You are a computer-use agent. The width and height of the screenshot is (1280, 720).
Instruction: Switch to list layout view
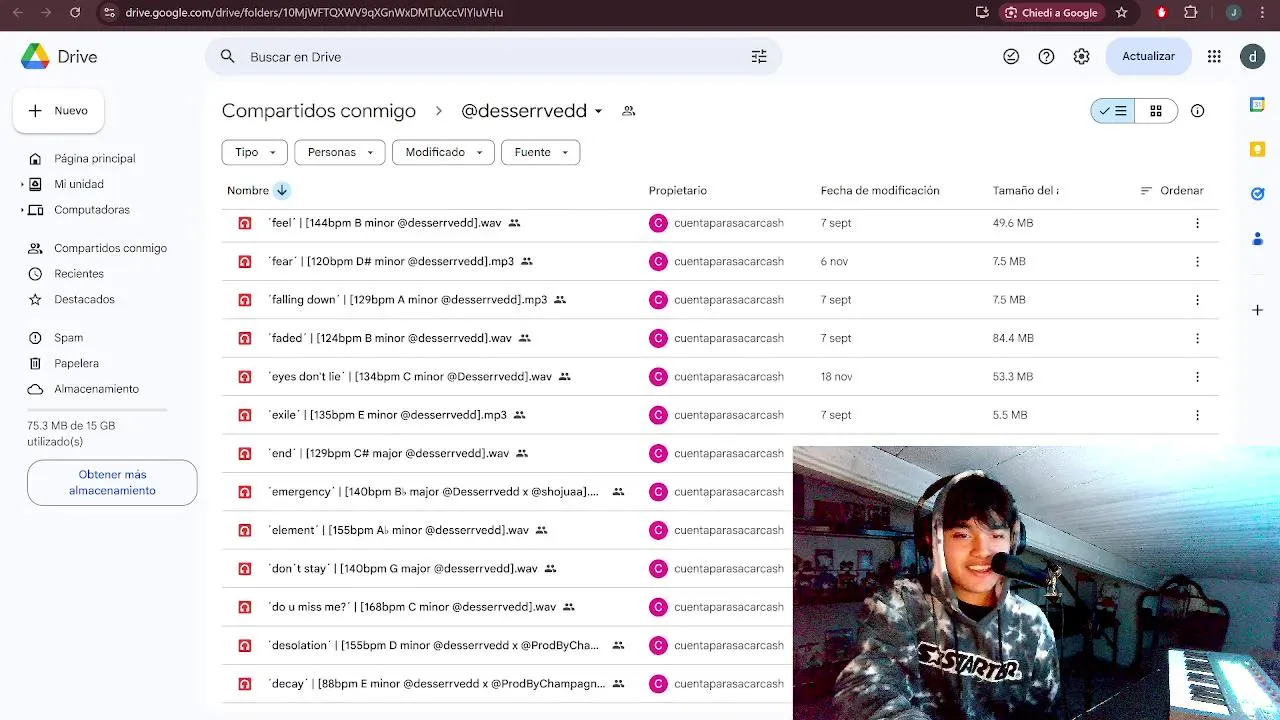[1113, 111]
